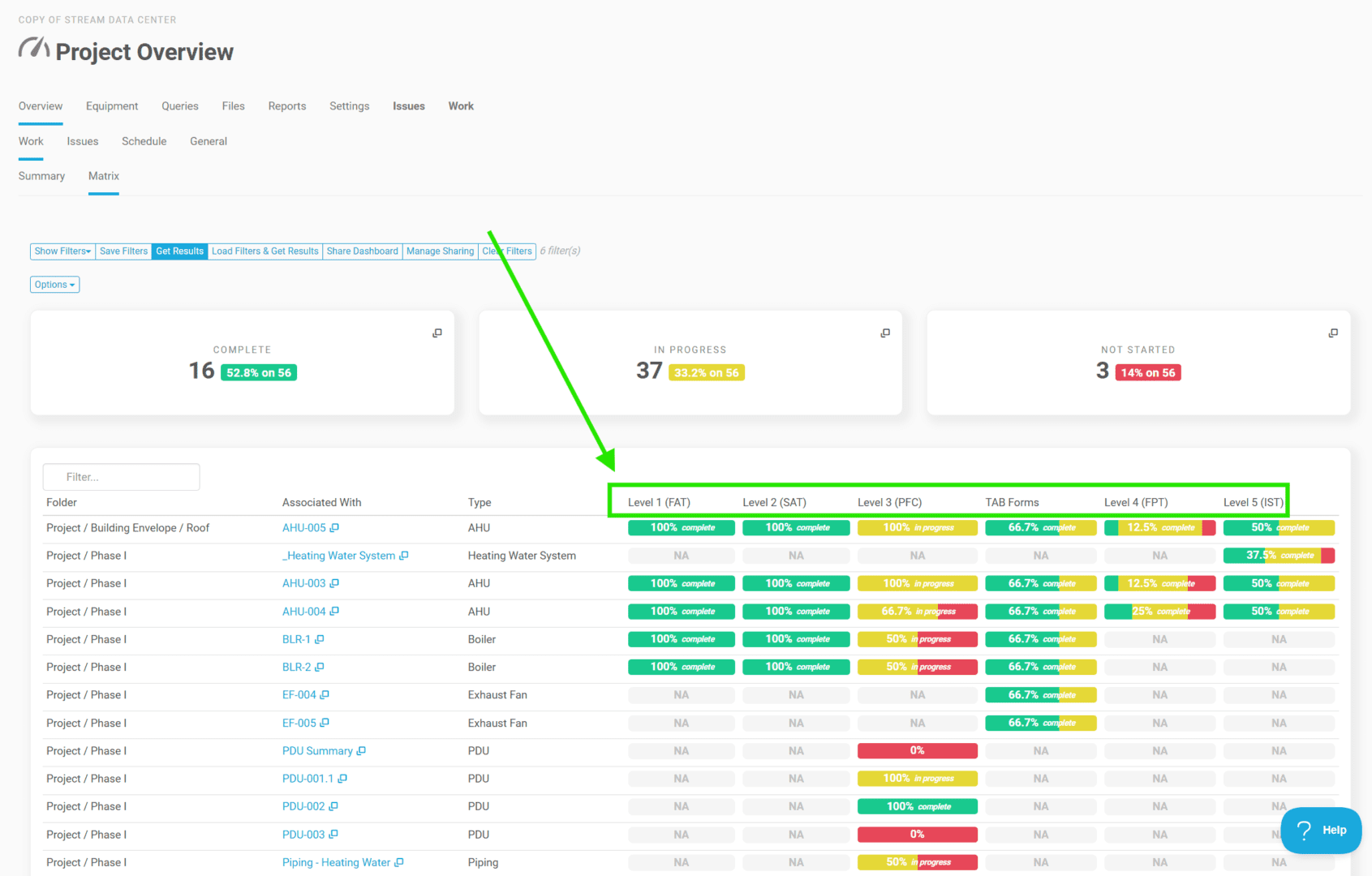Click the 52.8% on 56 green badge
The width and height of the screenshot is (1372, 876).
point(259,372)
